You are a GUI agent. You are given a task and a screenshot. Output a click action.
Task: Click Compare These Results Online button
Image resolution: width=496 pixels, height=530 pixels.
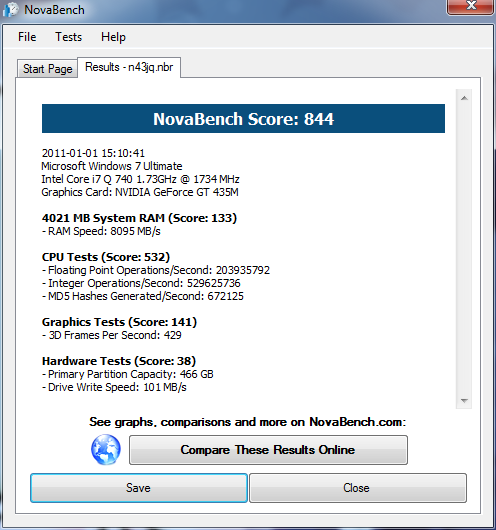[268, 450]
